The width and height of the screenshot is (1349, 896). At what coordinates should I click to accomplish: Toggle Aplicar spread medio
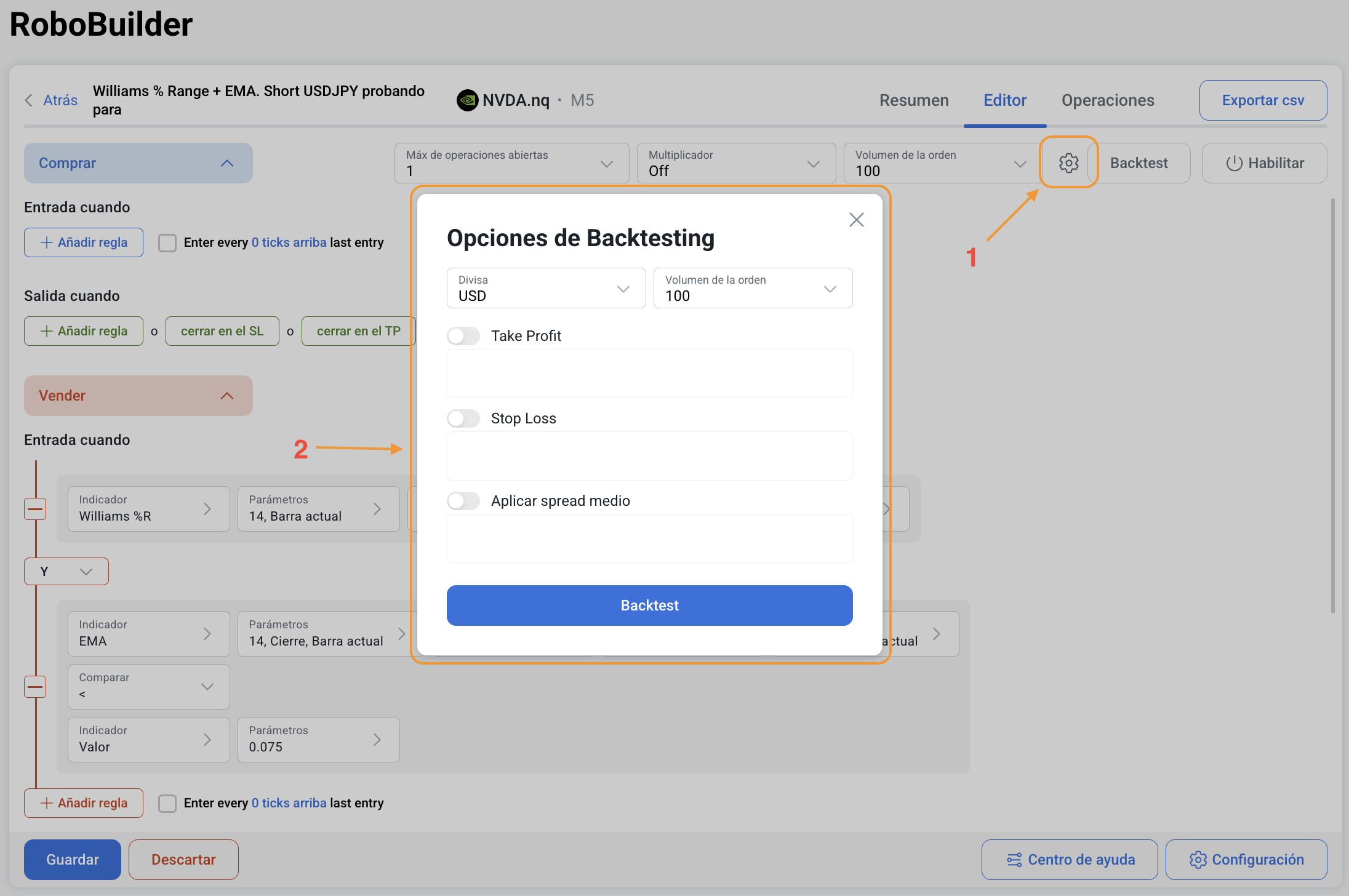[463, 501]
